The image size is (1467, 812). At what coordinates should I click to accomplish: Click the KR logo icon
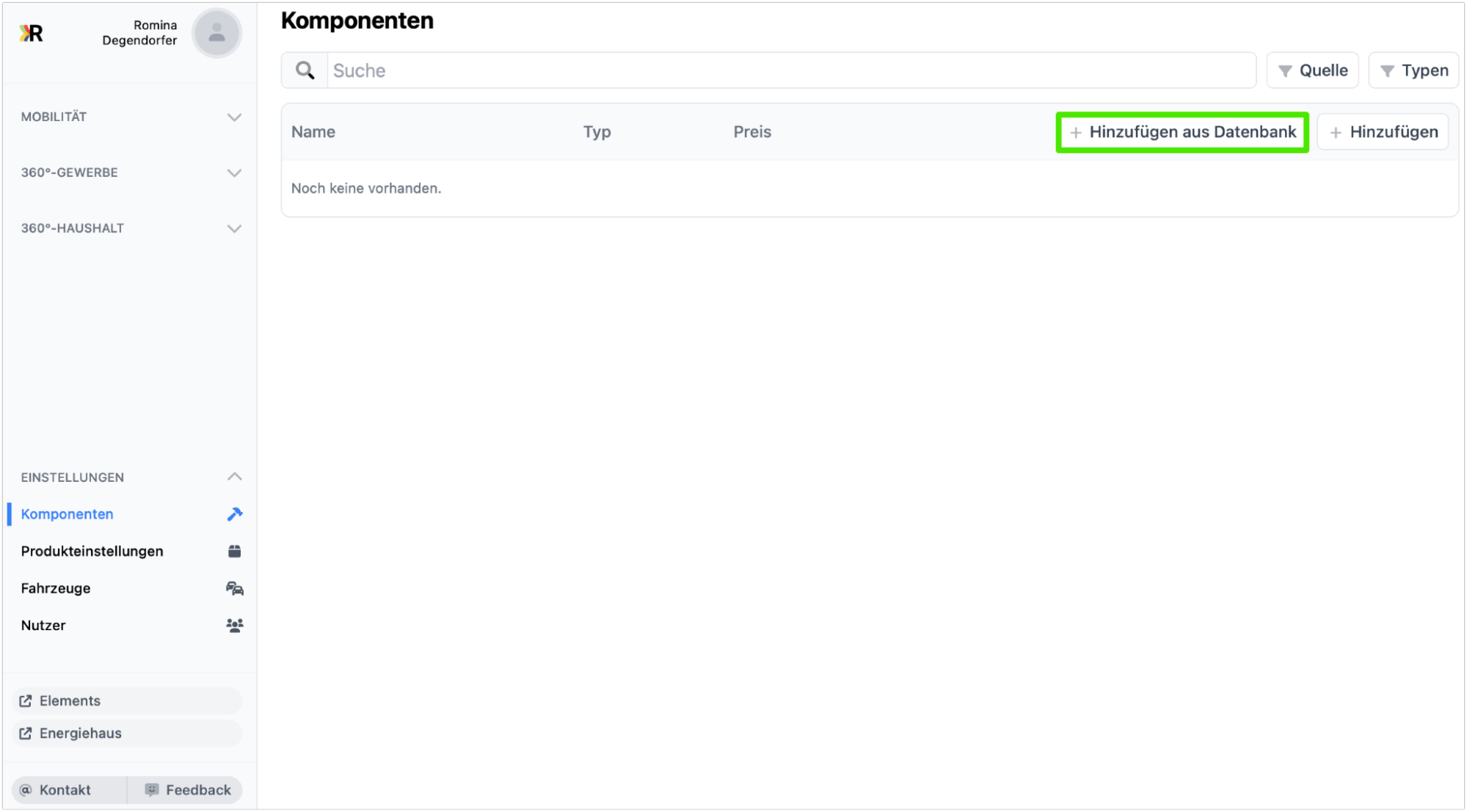tap(32, 33)
